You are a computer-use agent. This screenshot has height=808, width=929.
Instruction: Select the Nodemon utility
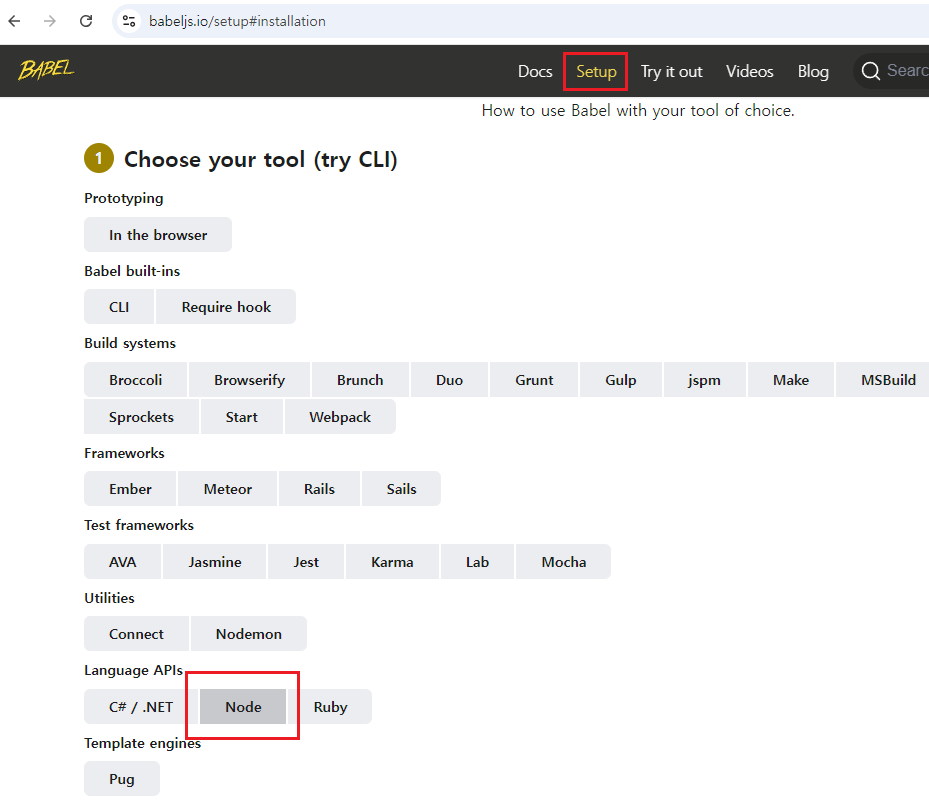click(248, 634)
